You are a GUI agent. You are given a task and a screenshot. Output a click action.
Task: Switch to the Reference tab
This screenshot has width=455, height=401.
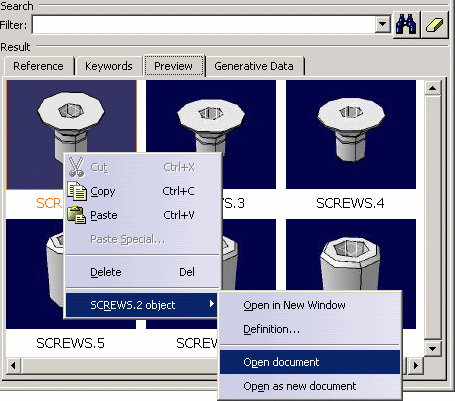coord(38,66)
